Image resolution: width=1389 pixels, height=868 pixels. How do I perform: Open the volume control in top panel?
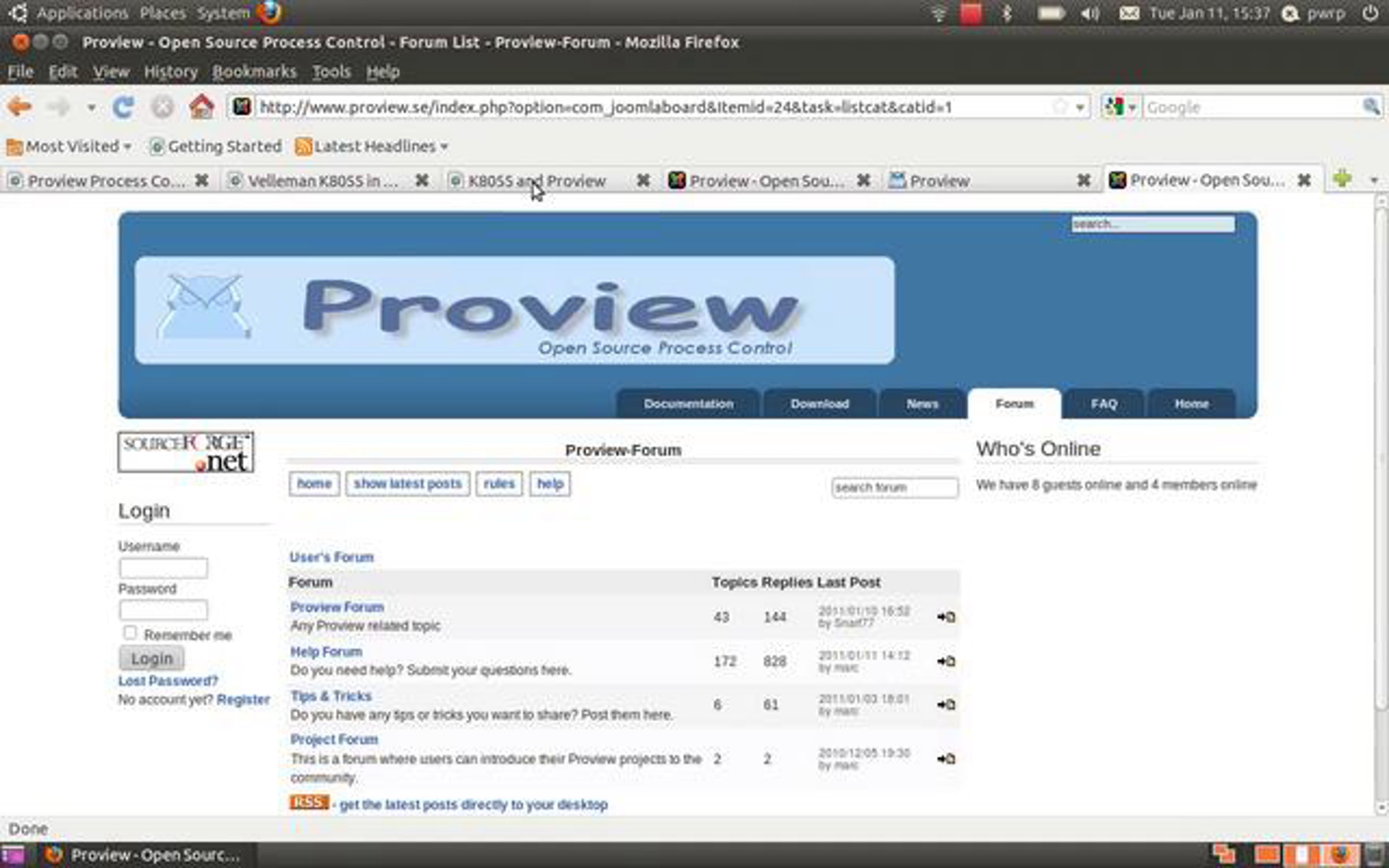(1089, 13)
